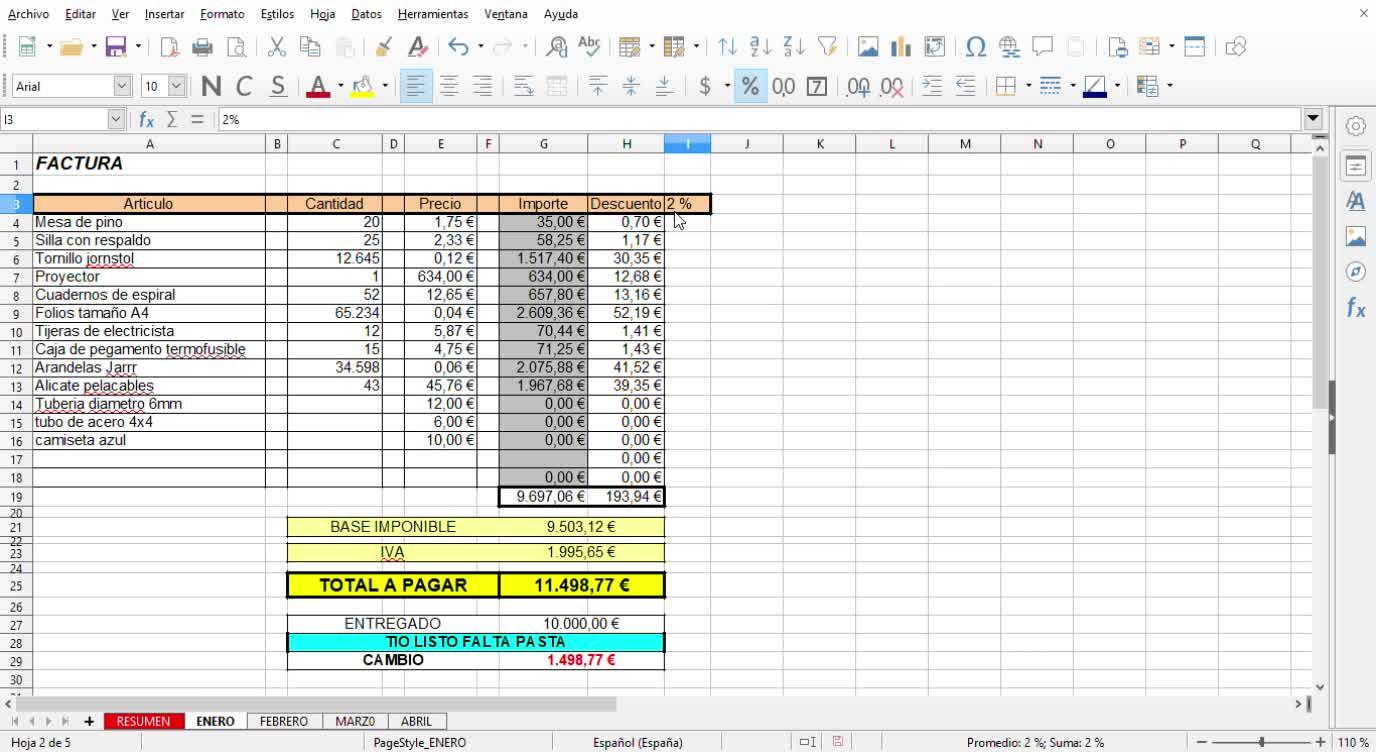Insert a comment

[x=1042, y=47]
